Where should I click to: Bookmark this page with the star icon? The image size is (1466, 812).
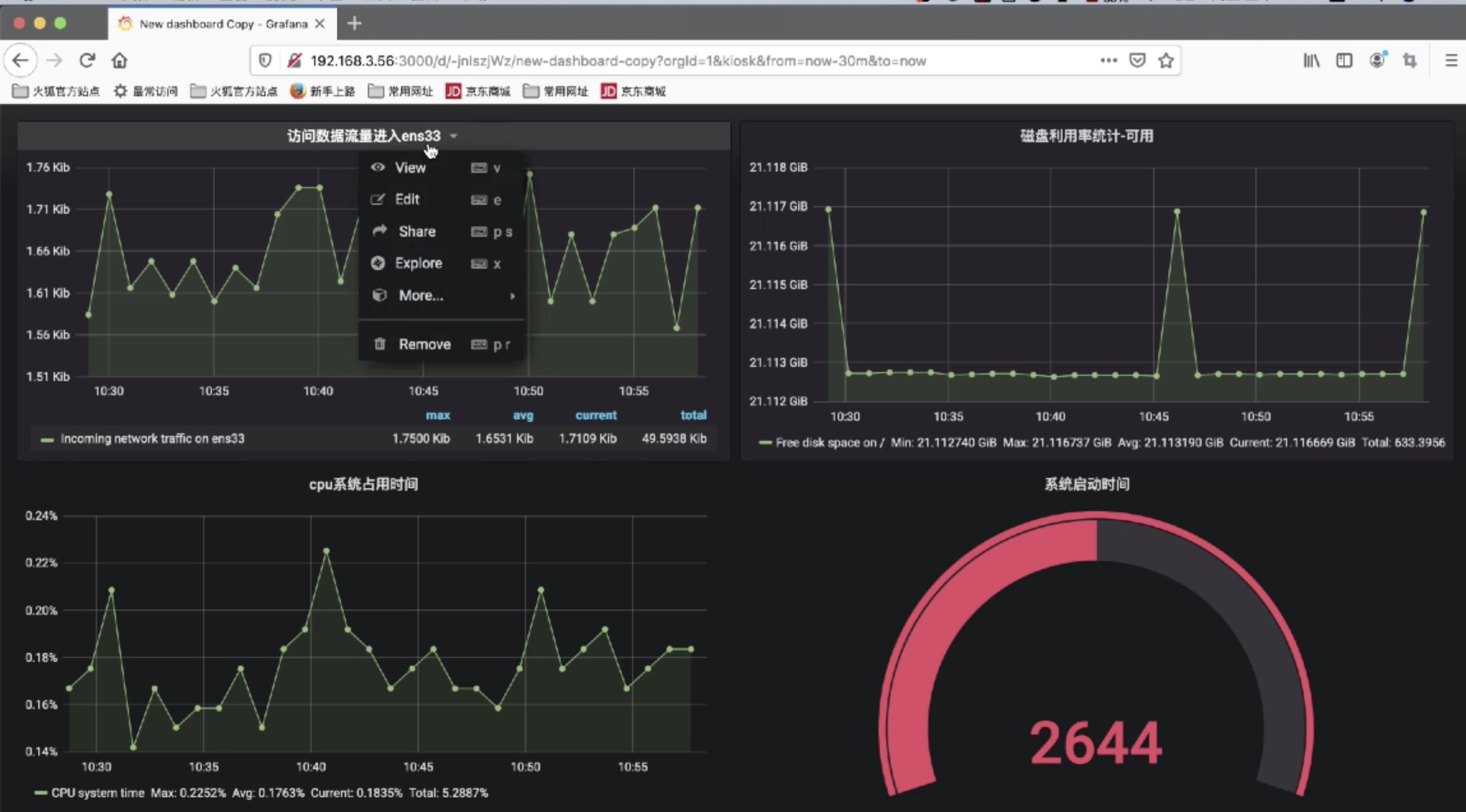point(1166,60)
